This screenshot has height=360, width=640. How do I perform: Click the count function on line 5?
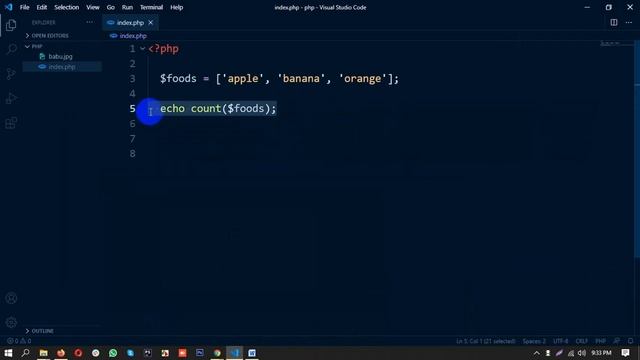(x=206, y=109)
